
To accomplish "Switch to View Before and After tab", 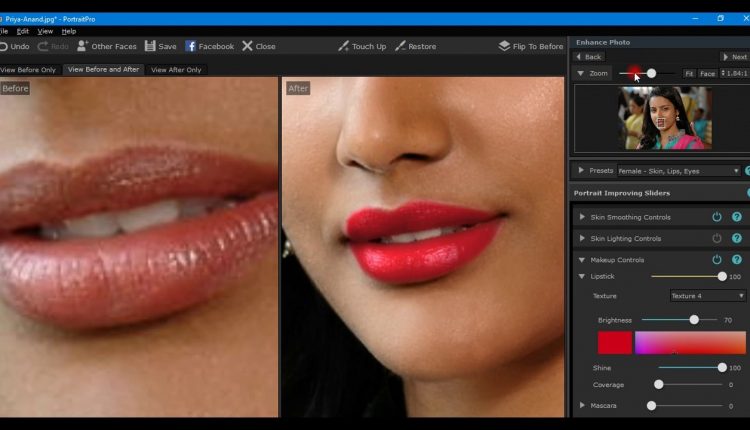I will 103,69.
